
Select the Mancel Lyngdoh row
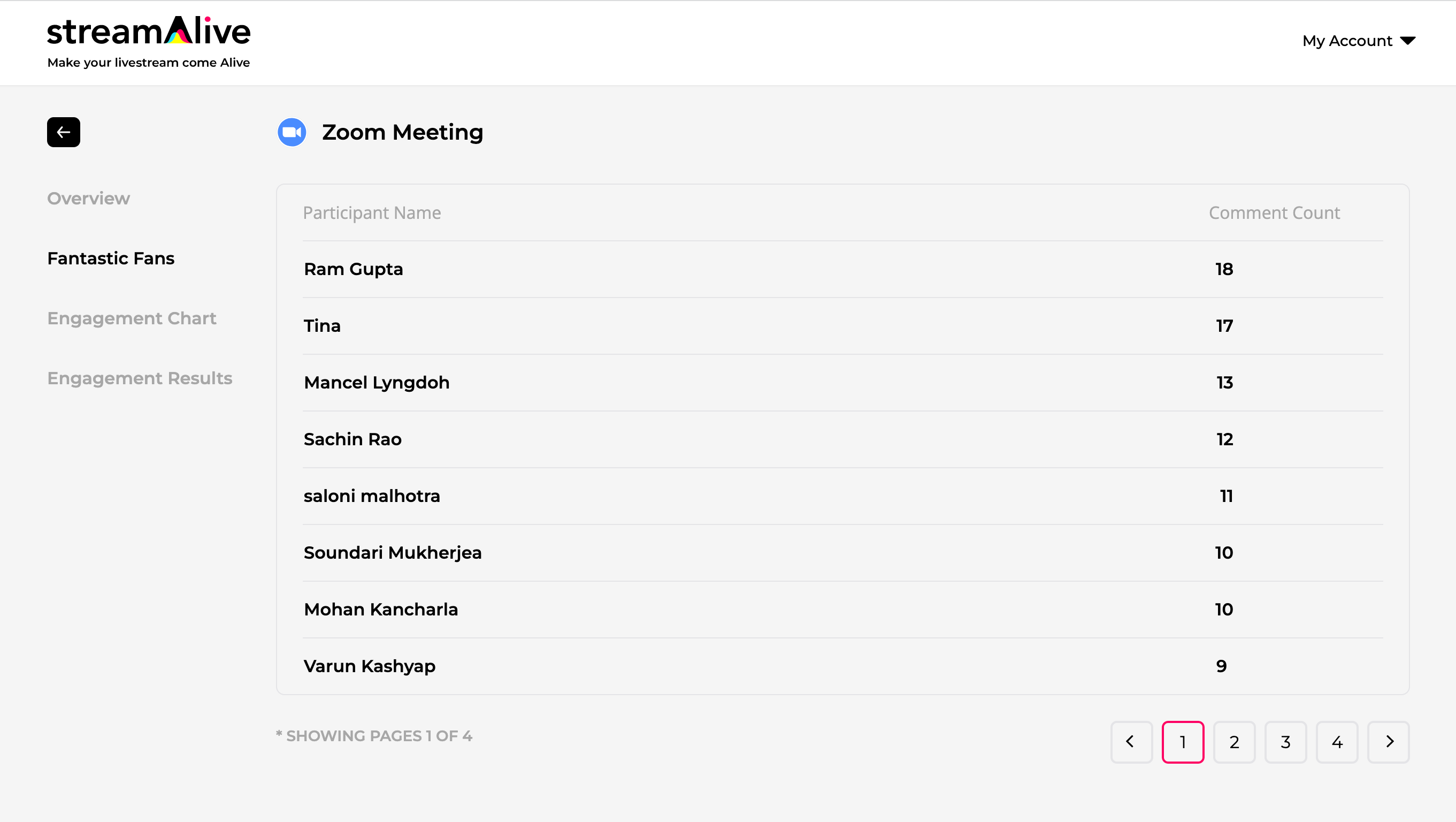pyautogui.click(x=843, y=383)
